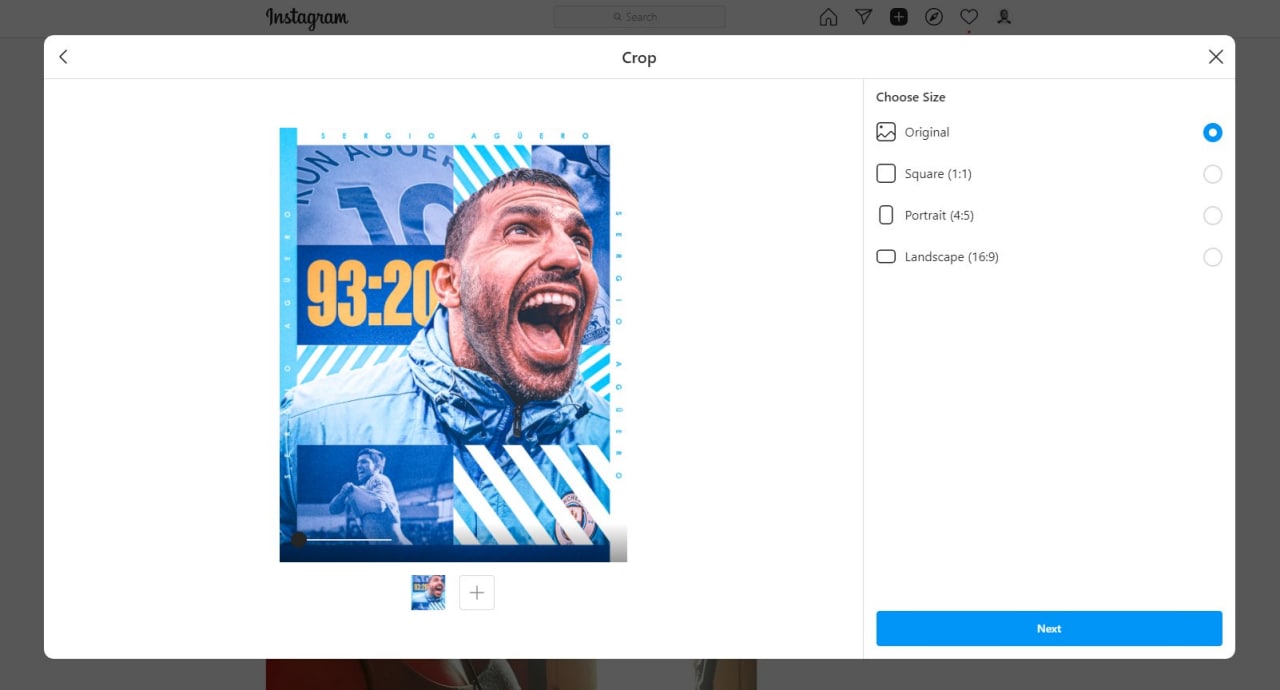Click the new post plus icon

pos(898,17)
